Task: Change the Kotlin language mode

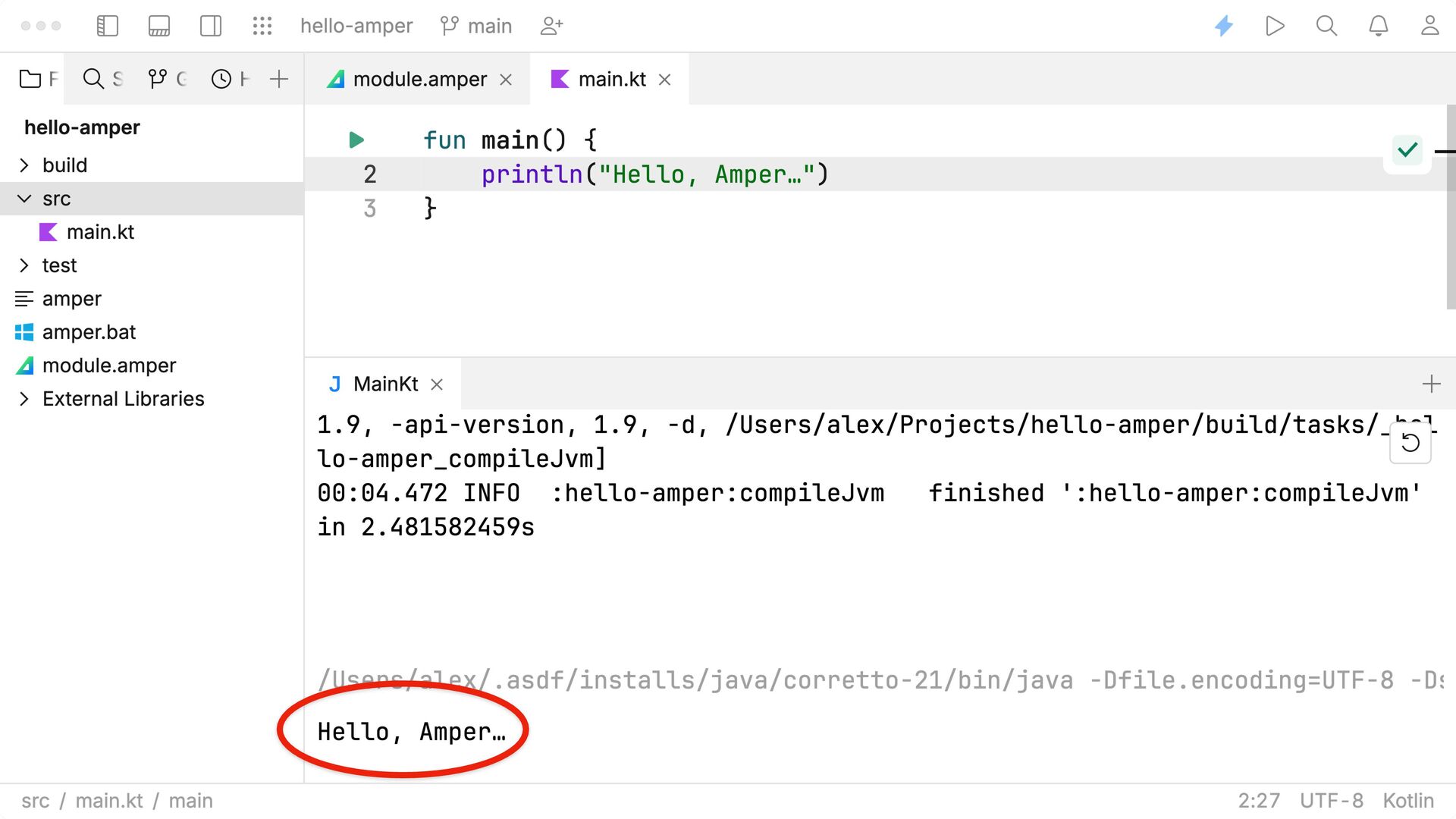Action: [x=1408, y=801]
